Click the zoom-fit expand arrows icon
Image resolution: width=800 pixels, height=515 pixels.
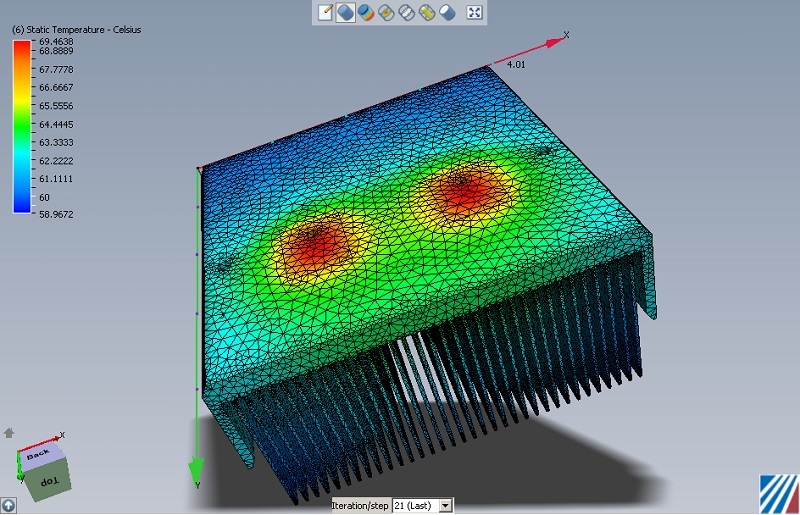click(474, 12)
